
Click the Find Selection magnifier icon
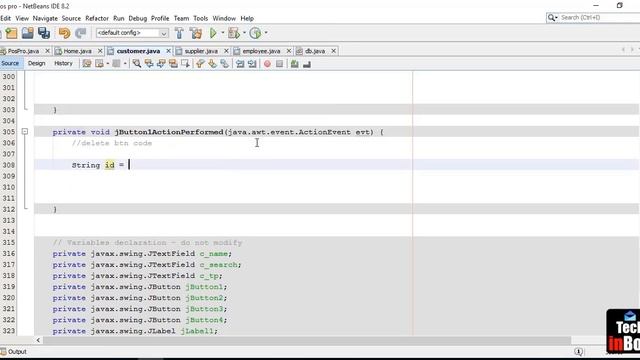[x=137, y=64]
